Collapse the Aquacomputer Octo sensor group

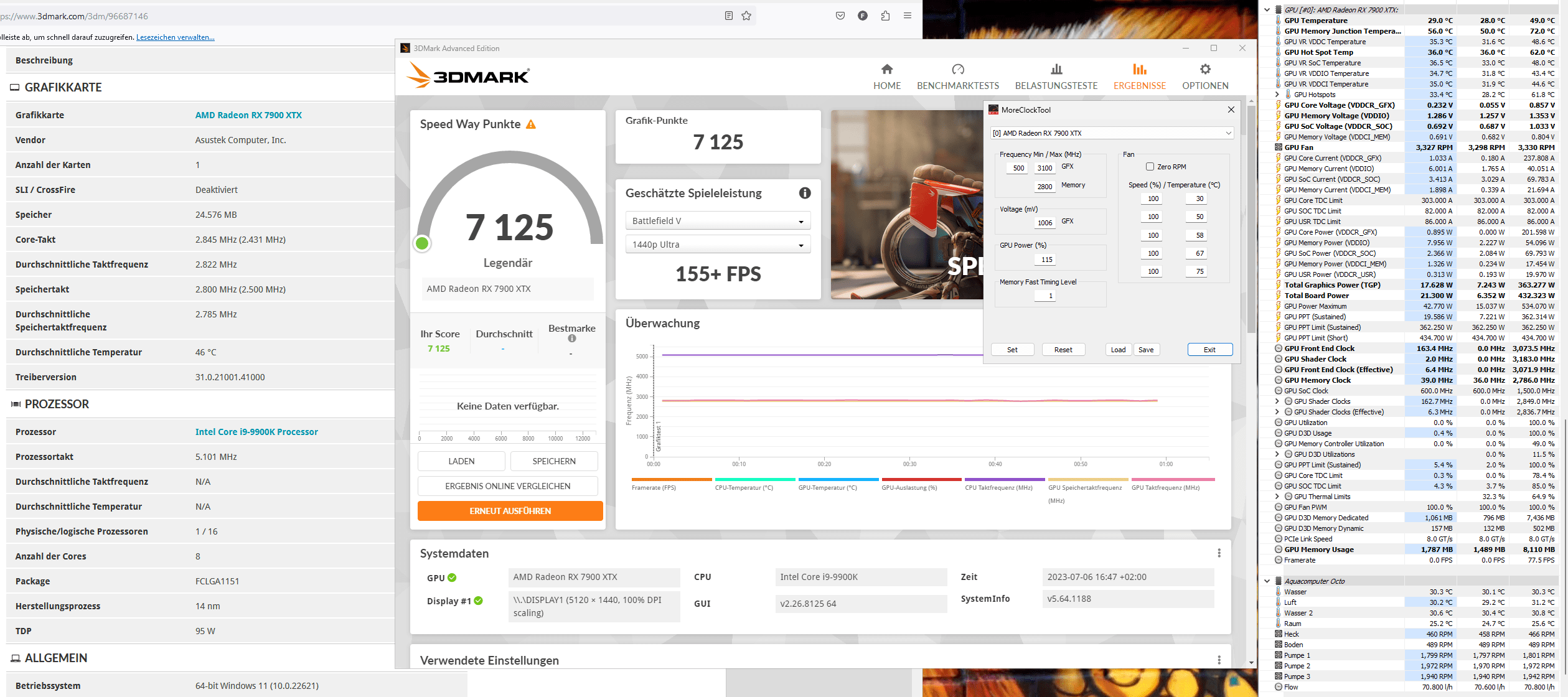pyautogui.click(x=1267, y=581)
